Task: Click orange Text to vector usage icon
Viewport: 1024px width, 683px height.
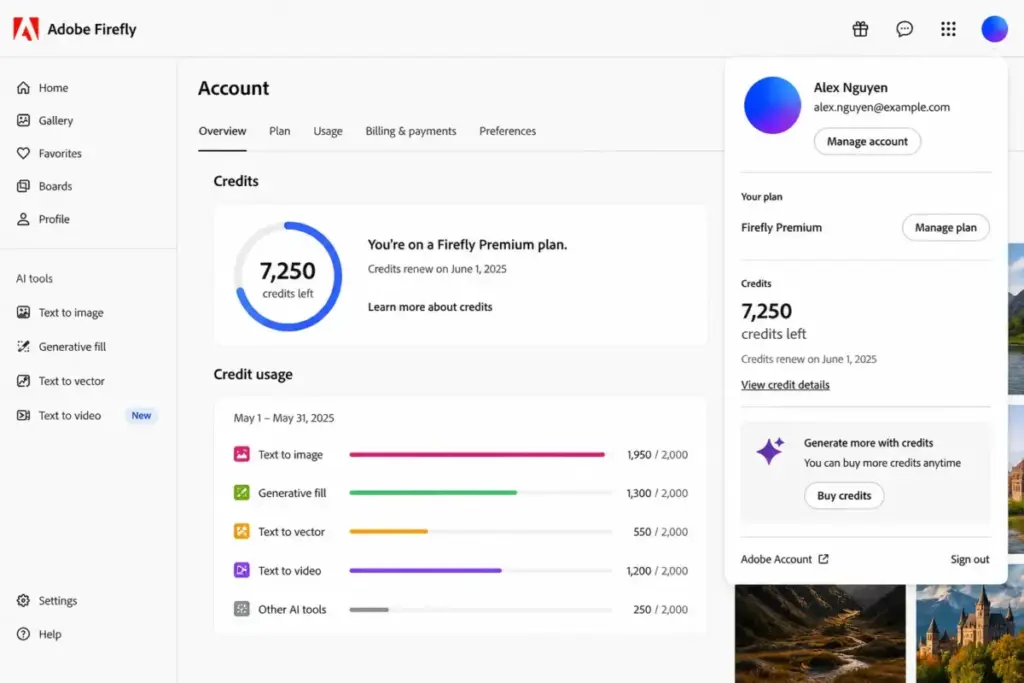Action: point(242,531)
